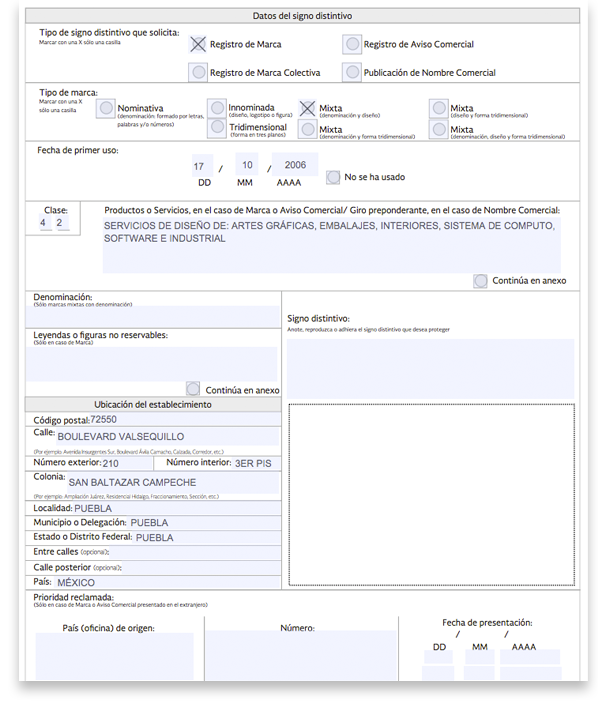Click the Municipio o Delegación field
This screenshot has height=703, width=598.
pos(204,523)
